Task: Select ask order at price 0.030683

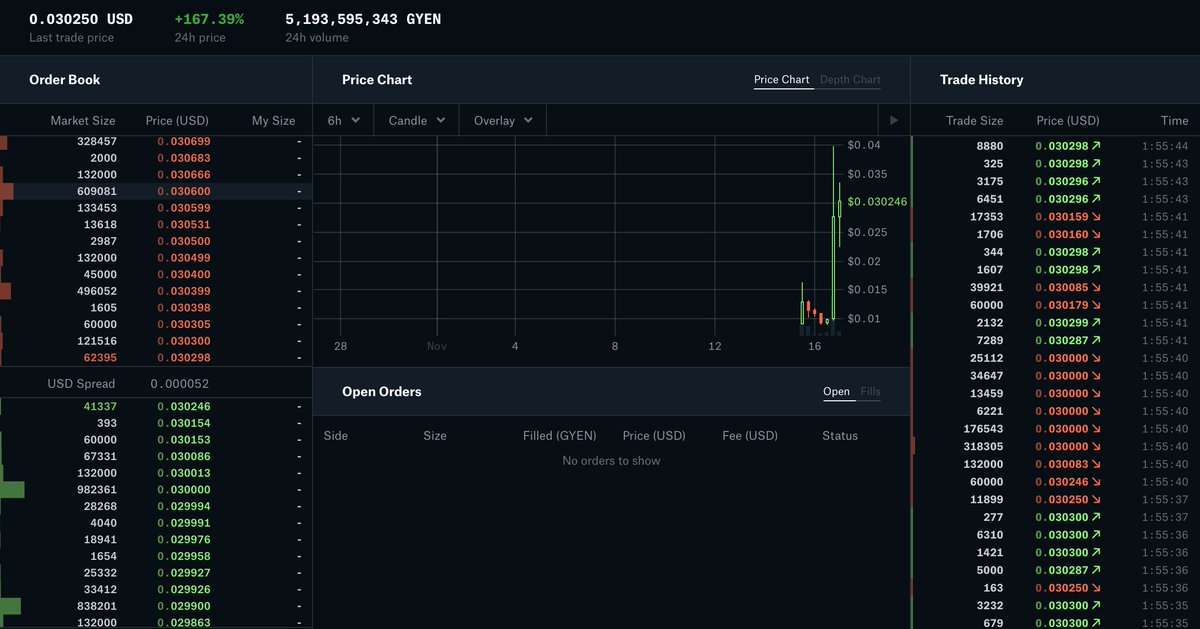Action: 156,158
